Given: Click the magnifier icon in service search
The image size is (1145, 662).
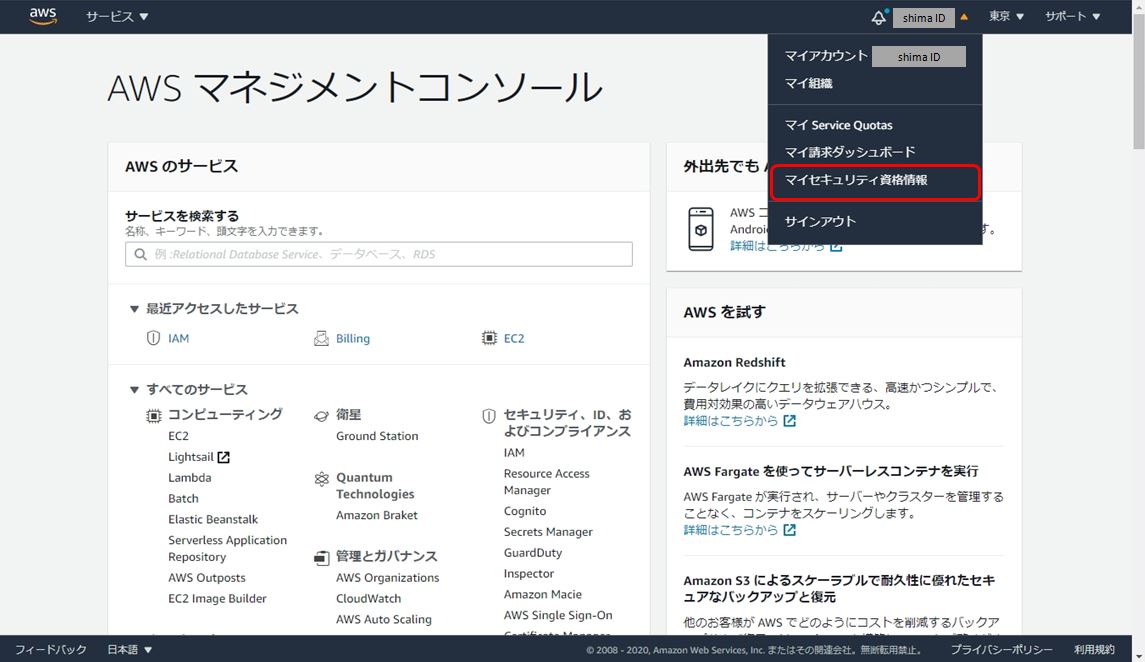Looking at the screenshot, I should click(x=140, y=254).
